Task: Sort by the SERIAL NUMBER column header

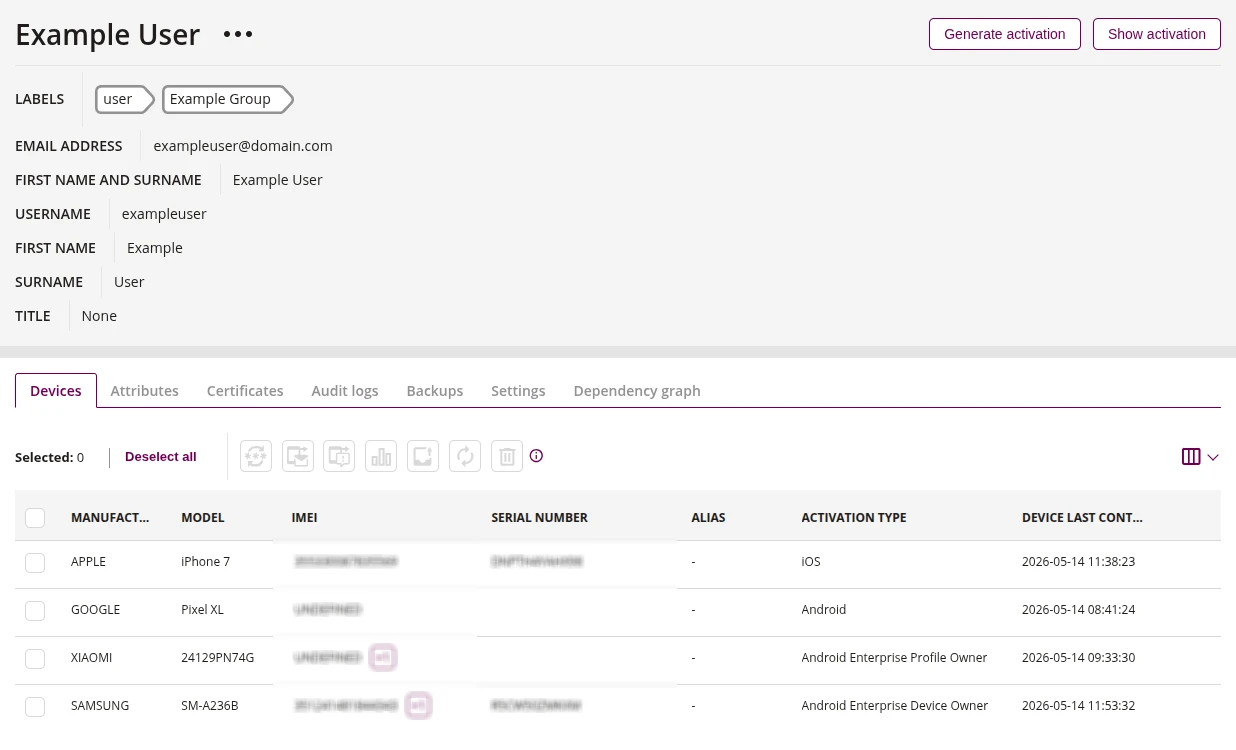Action: tap(540, 518)
